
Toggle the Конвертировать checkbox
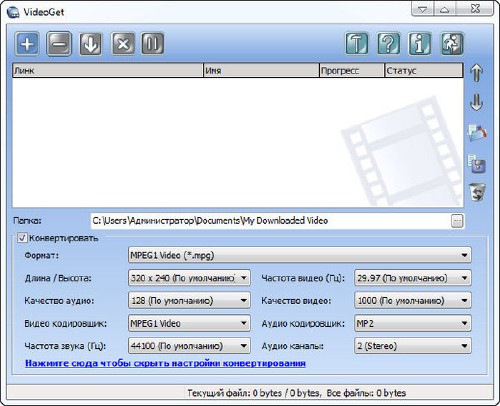click(22, 238)
